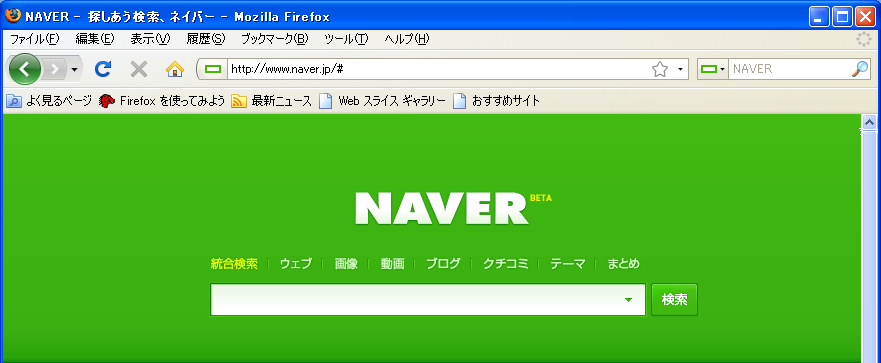Open the よく見るページ bookmark folder
Viewport: 881px width, 363px height.
[49, 101]
